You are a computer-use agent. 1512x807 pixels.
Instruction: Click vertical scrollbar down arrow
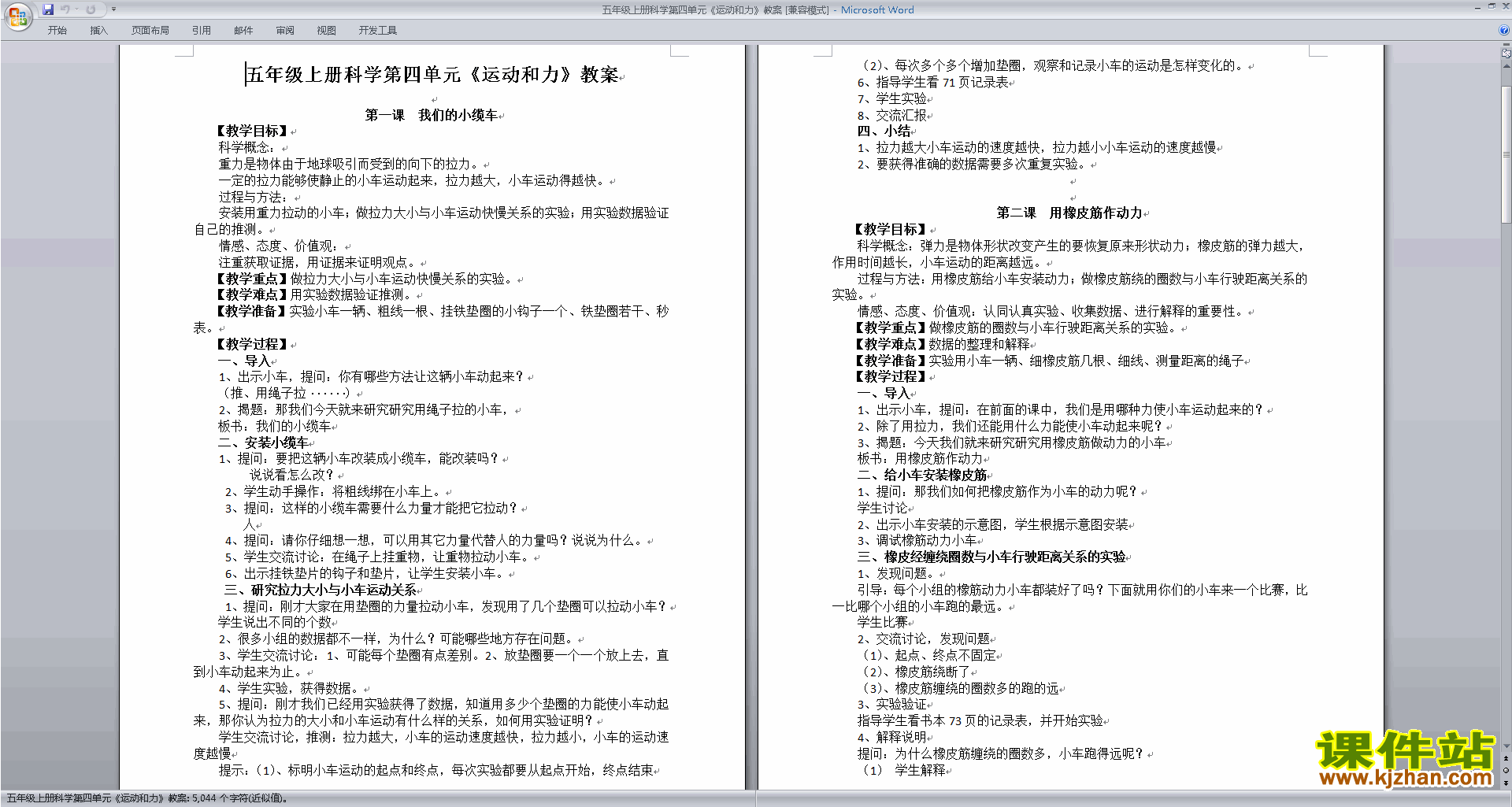click(1506, 746)
